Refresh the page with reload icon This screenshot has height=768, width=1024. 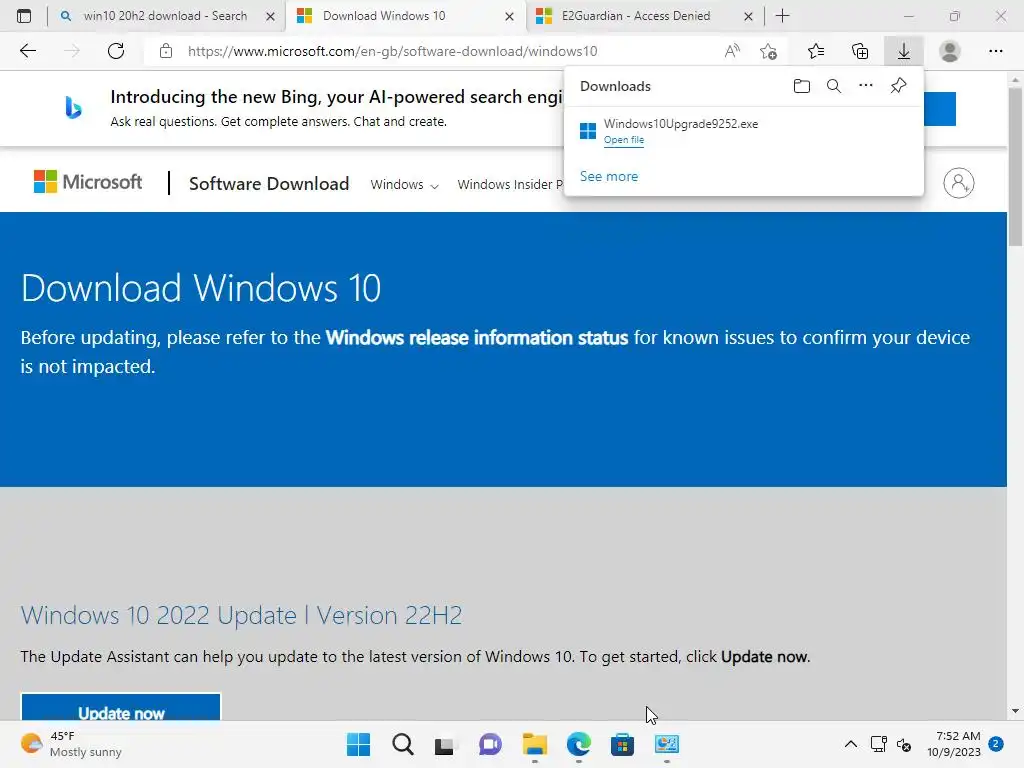pyautogui.click(x=116, y=51)
